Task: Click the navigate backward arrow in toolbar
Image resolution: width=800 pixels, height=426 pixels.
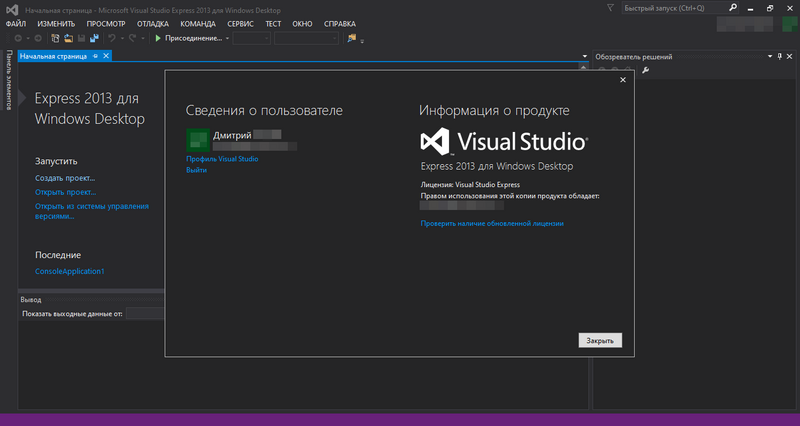Action: click(18, 38)
